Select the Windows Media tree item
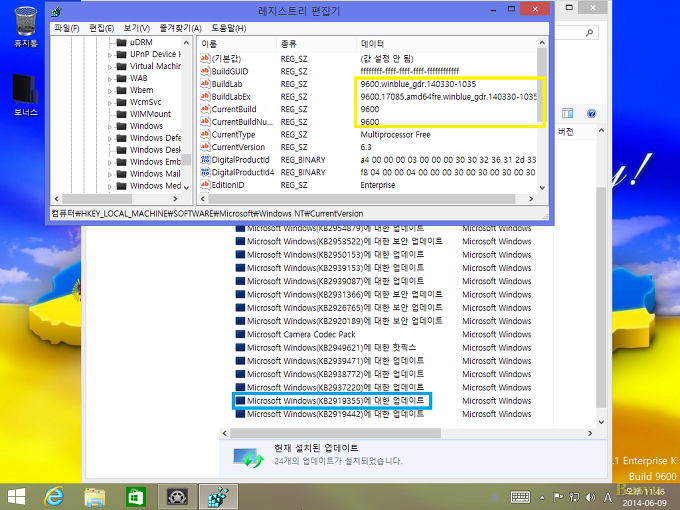Viewport: 680px width, 510px height. point(155,186)
